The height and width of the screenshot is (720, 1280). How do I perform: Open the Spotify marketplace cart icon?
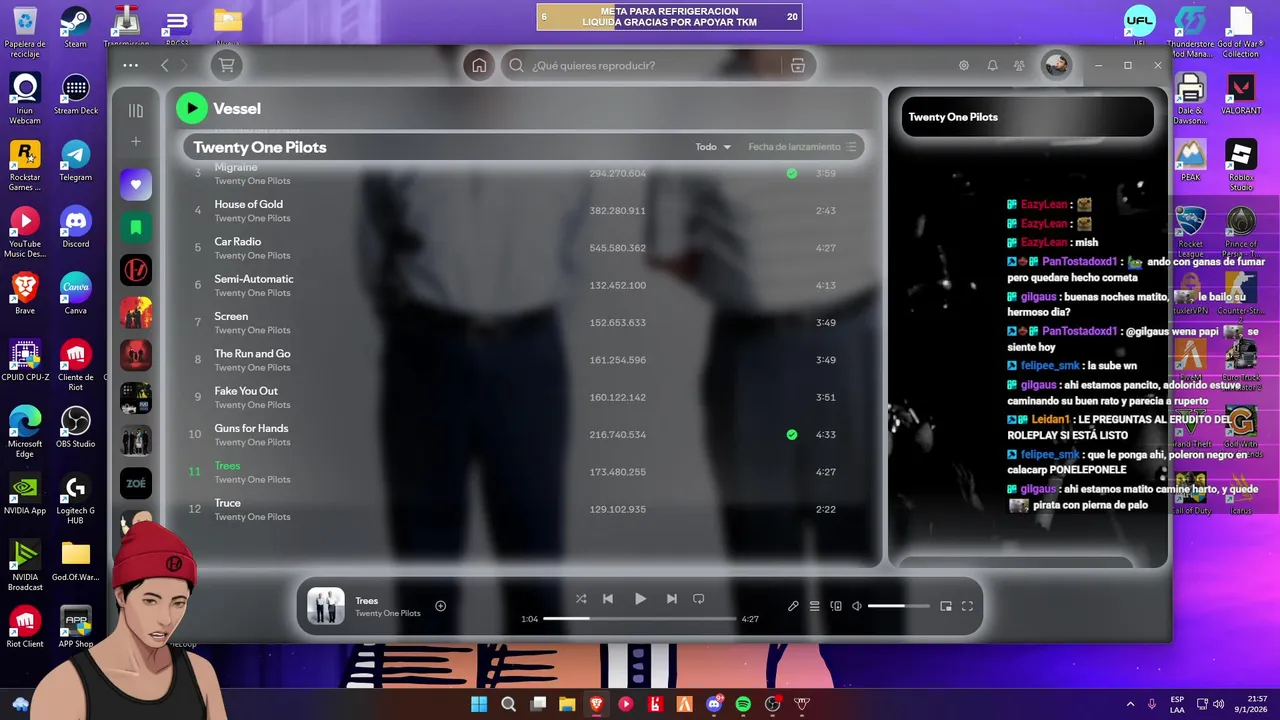pyautogui.click(x=227, y=66)
